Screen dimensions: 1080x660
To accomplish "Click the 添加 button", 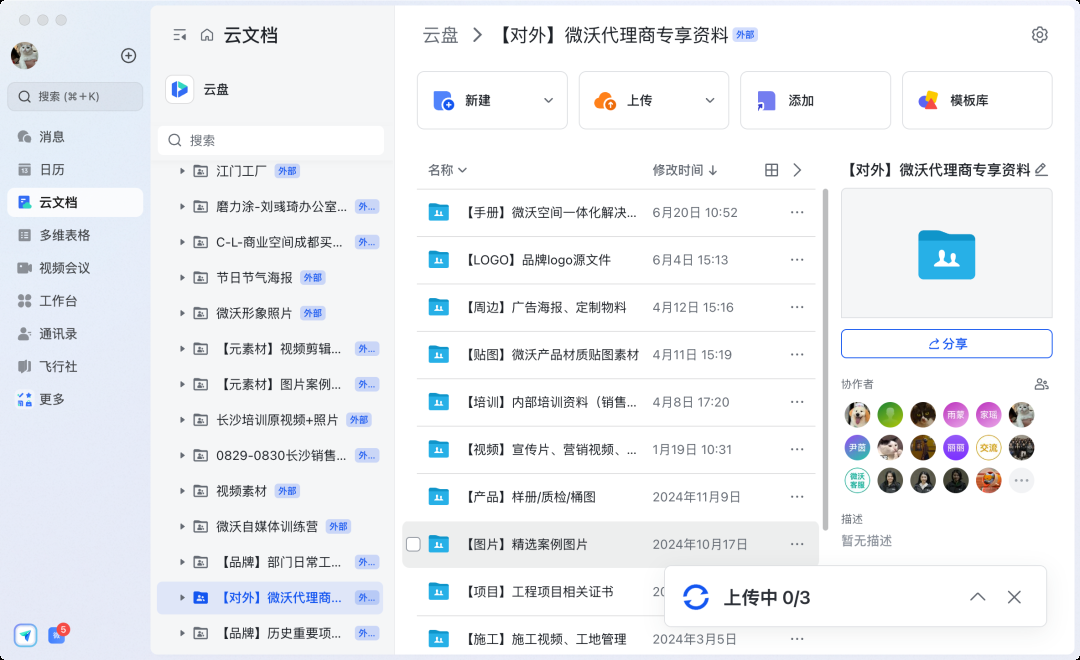I will [x=816, y=101].
